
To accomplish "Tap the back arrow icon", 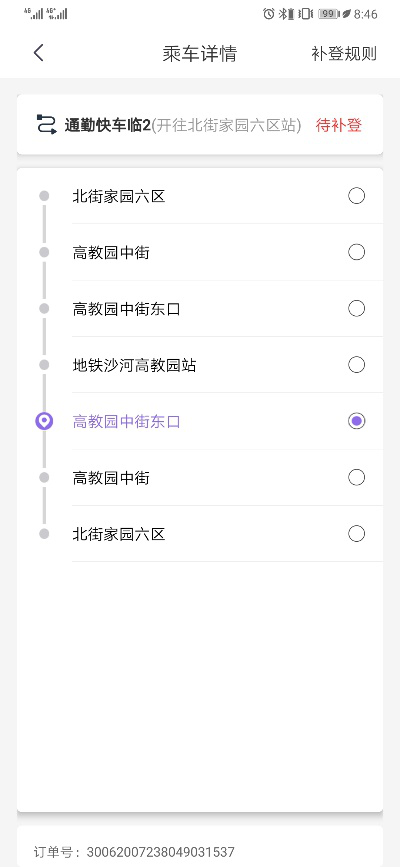I will (38, 53).
